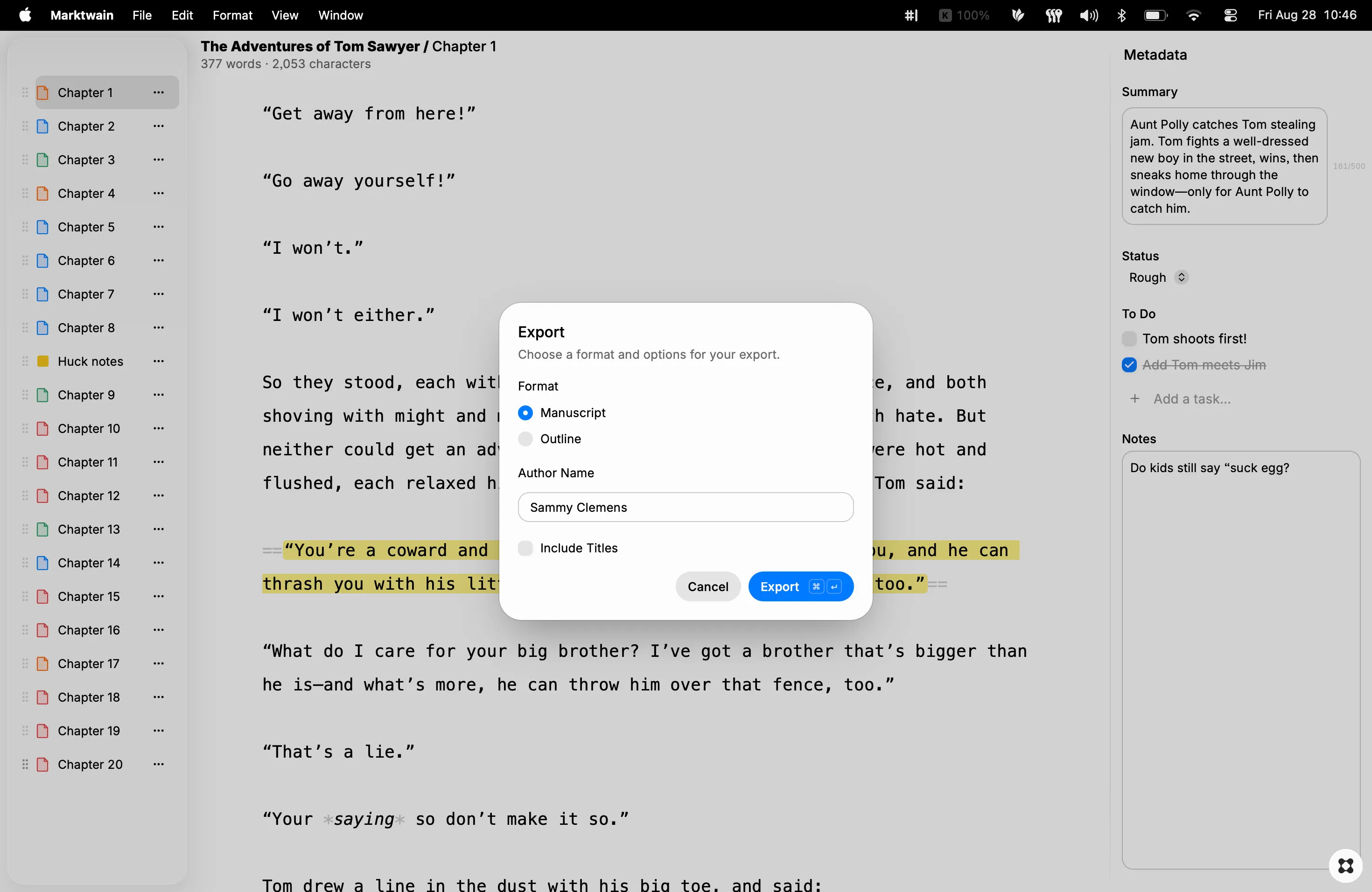
Task: Open macOS Control Center
Action: (1230, 15)
